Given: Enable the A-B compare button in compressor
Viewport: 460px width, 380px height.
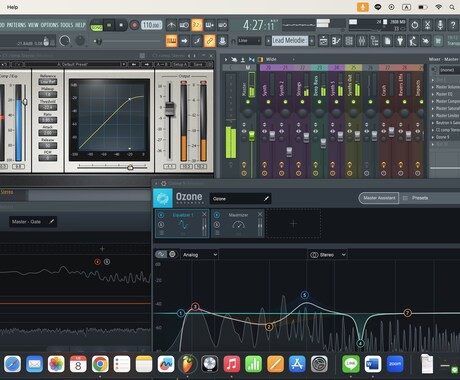Looking at the screenshot, I should tap(162, 64).
